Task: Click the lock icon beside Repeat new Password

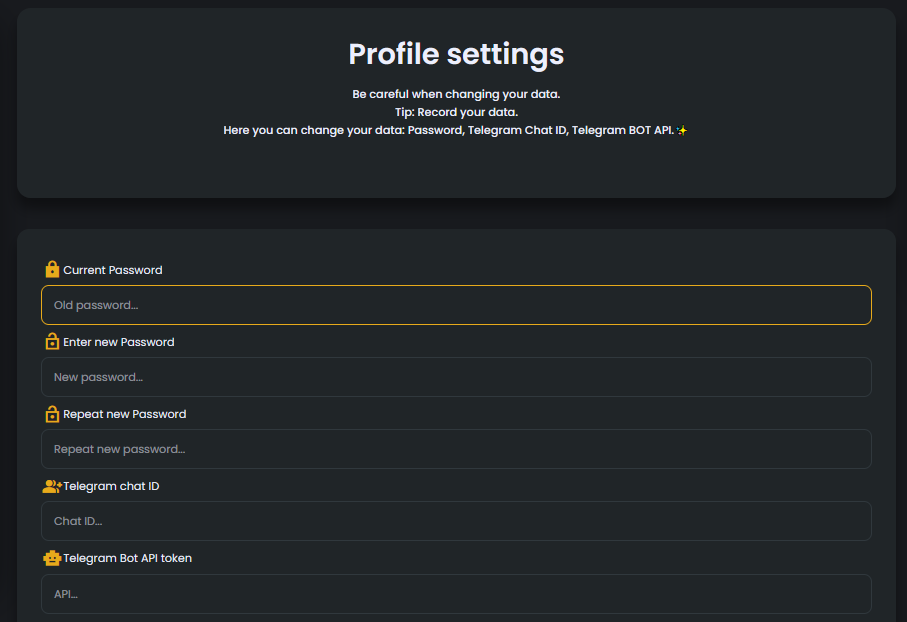Action: (x=52, y=414)
